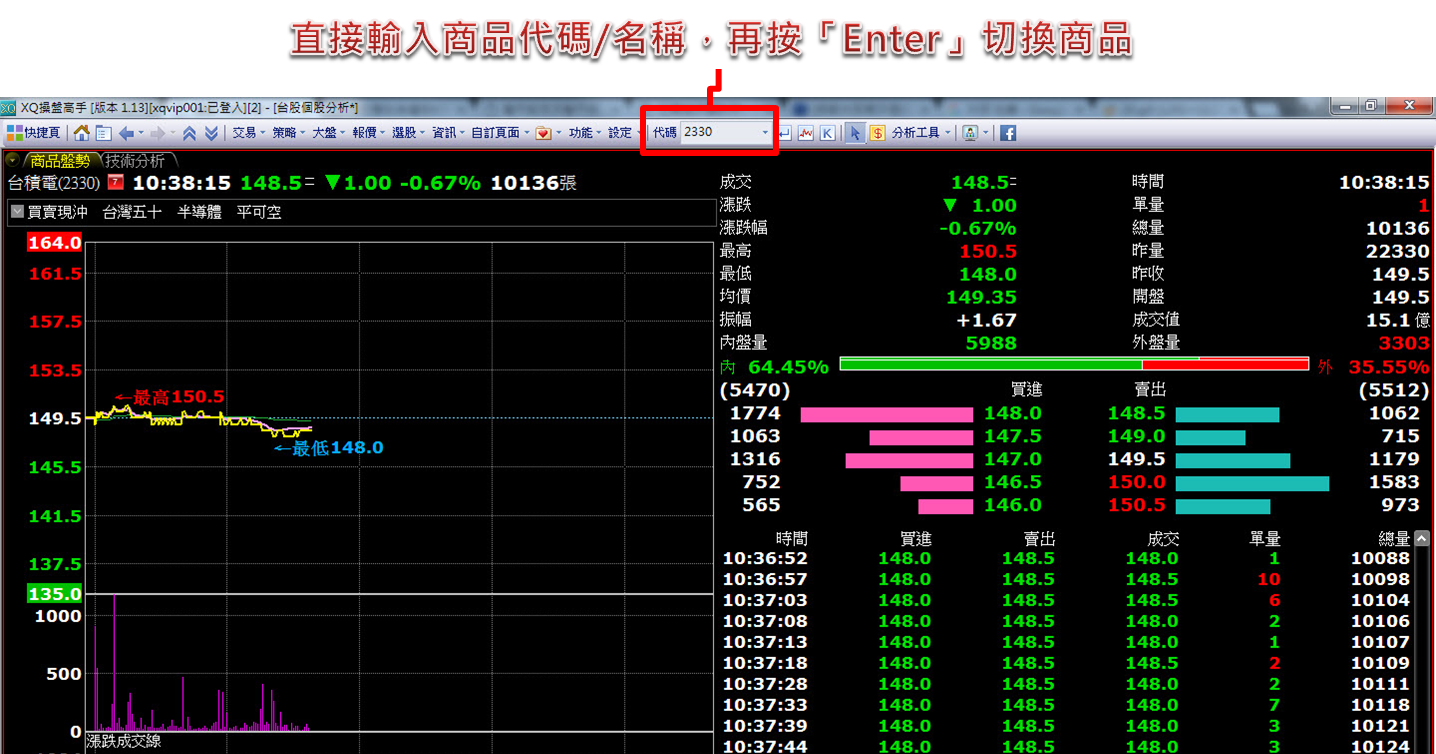Expand the 設定 dropdown
The height and width of the screenshot is (754, 1436).
[x=639, y=132]
